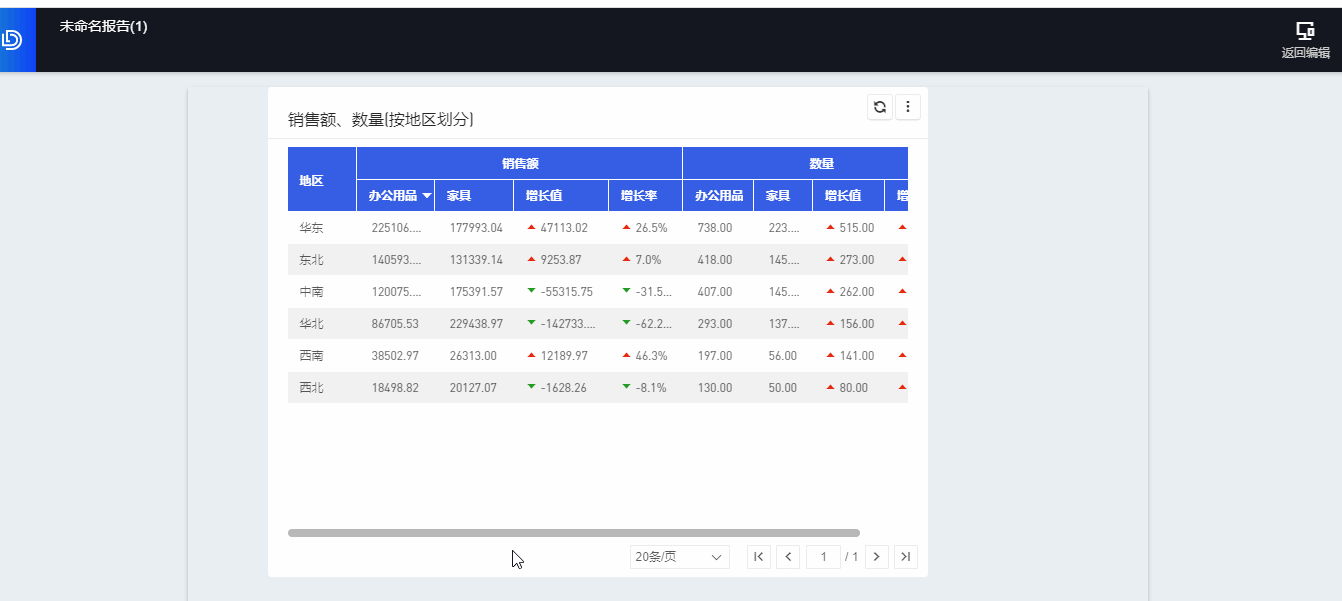Click the 办公用品 header under 数量

pyautogui.click(x=718, y=196)
